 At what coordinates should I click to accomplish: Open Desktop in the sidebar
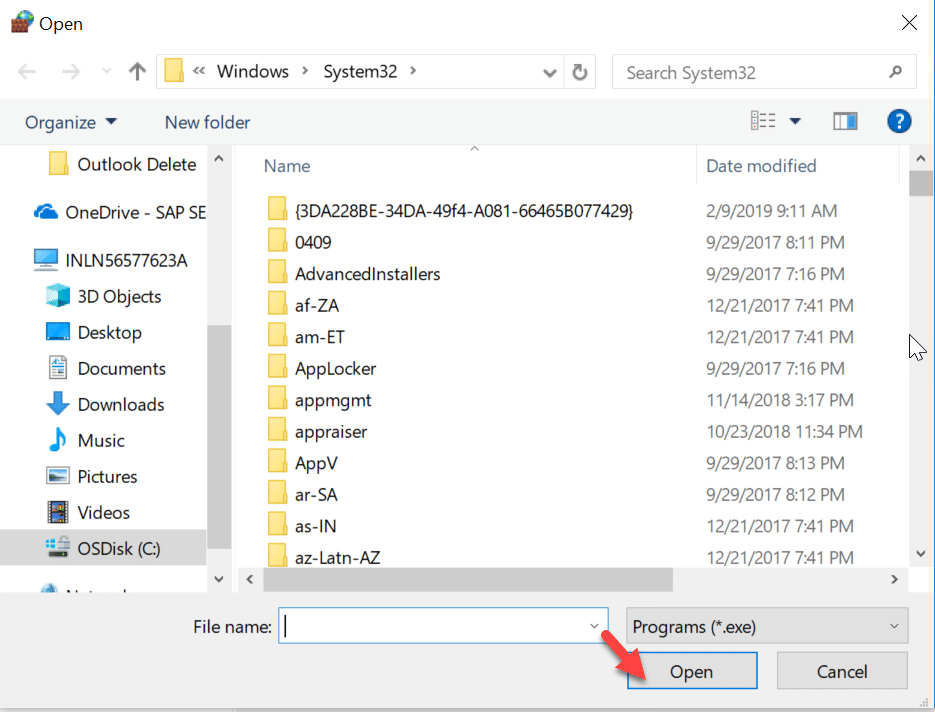[x=94, y=332]
